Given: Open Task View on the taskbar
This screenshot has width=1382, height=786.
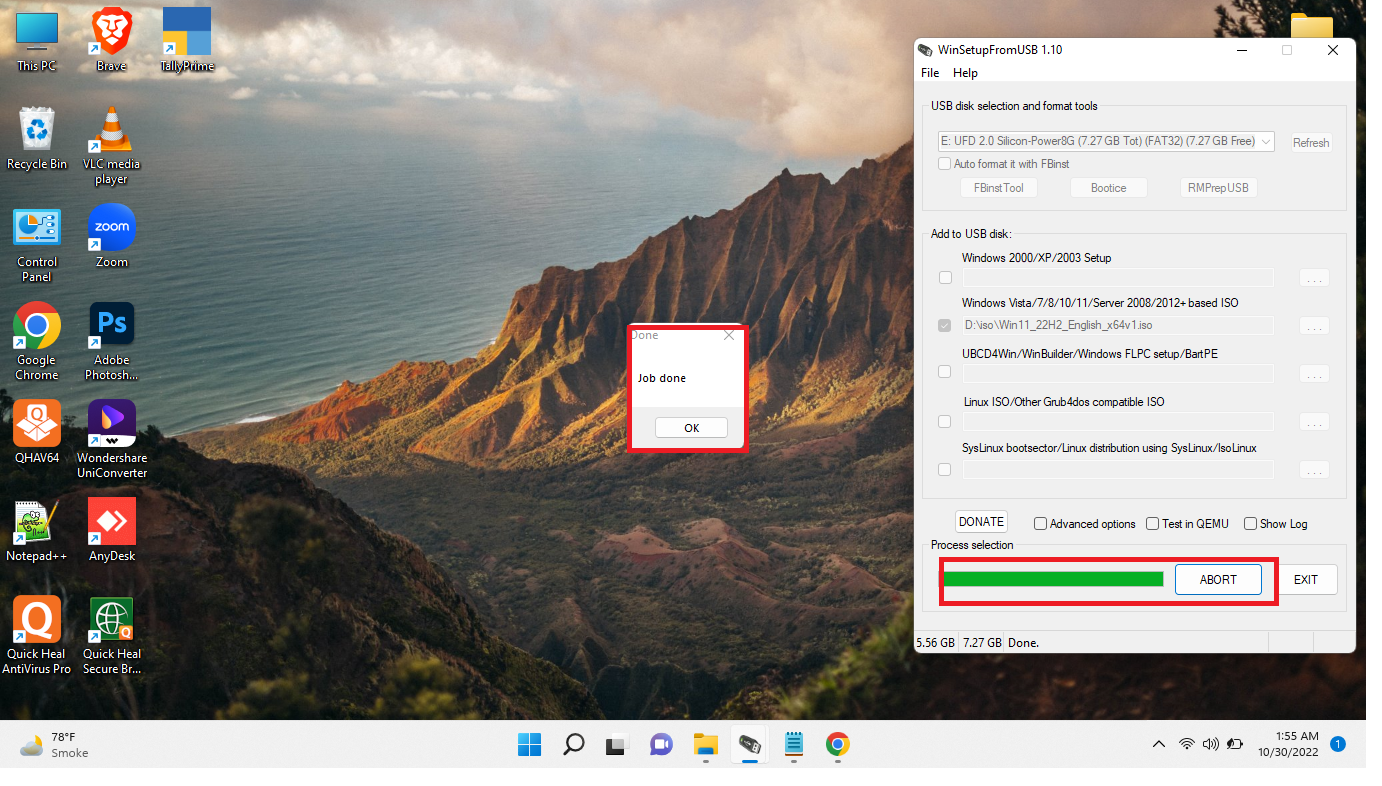Looking at the screenshot, I should click(617, 744).
